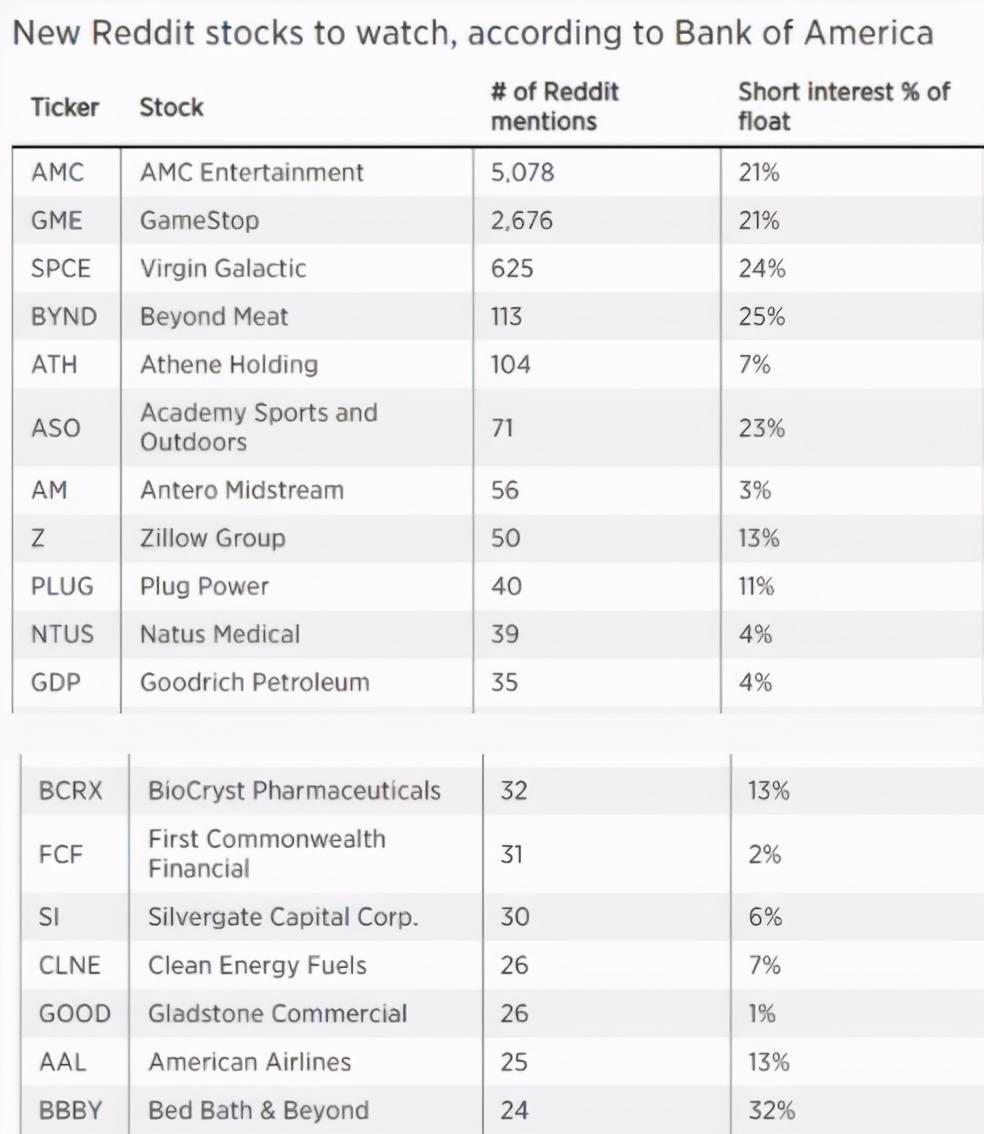
Task: Click Bed Bath & Beyond's 32% value
Action: coord(771,1110)
